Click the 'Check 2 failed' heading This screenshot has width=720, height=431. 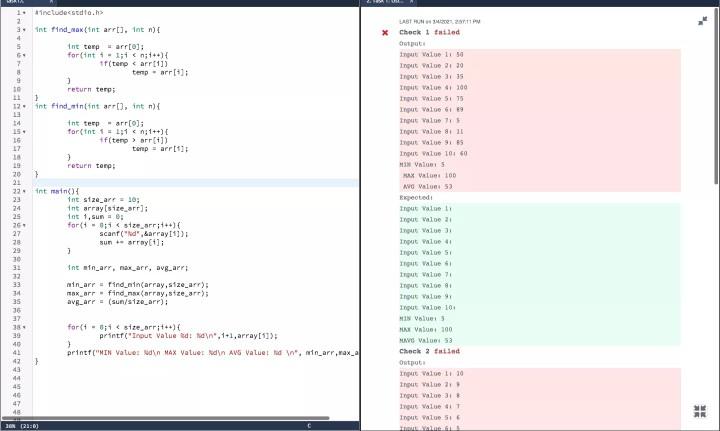coord(429,351)
